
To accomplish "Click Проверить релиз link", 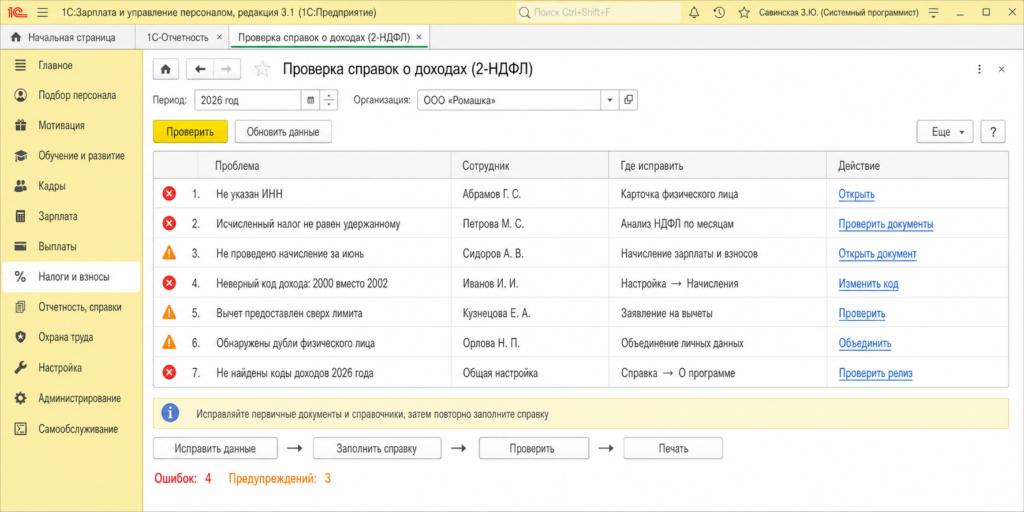I will 875,373.
